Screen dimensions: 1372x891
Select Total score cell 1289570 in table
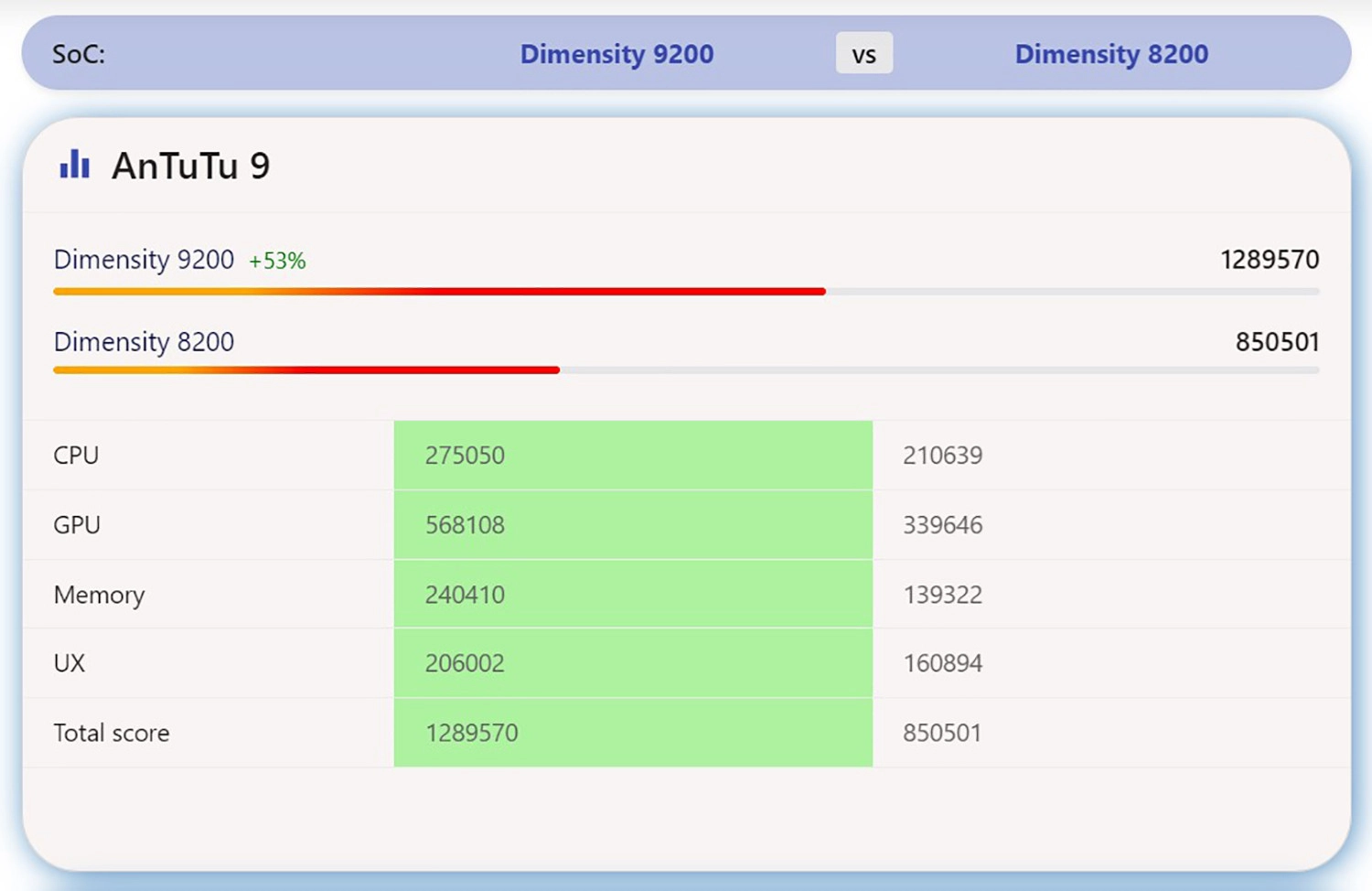click(x=472, y=733)
